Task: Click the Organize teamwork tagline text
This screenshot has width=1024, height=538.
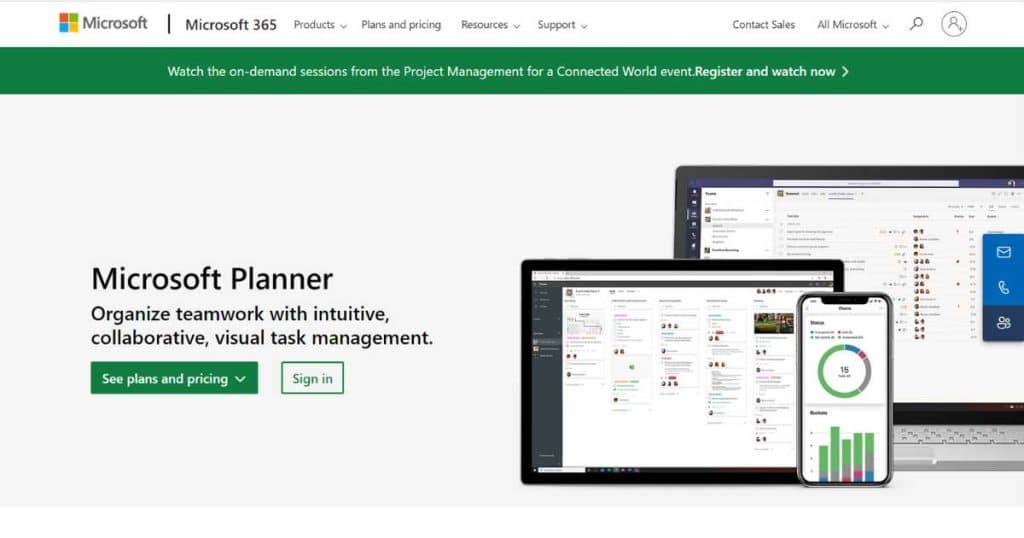Action: (262, 326)
